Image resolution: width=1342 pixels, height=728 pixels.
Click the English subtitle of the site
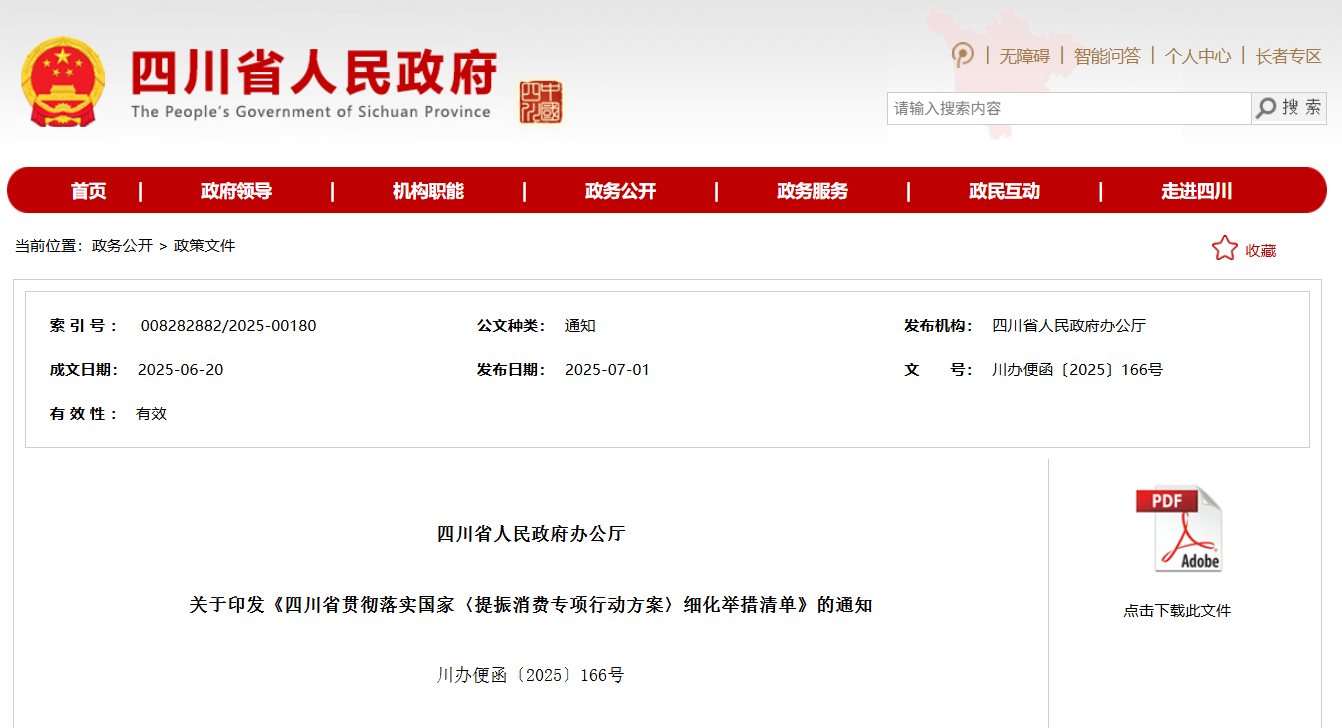[311, 112]
